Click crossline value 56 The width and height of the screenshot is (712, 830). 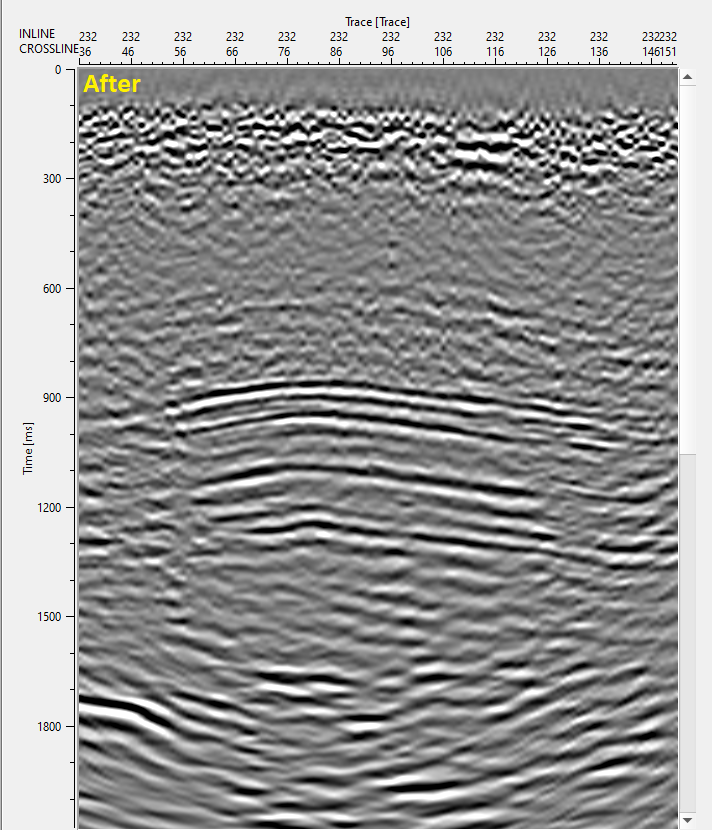(x=180, y=52)
